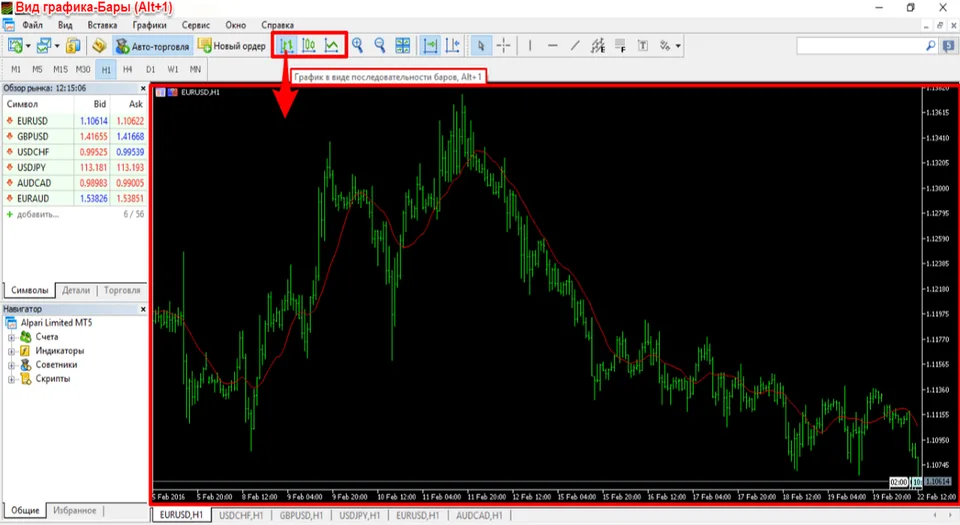Click the toolbar search input field
The width and height of the screenshot is (960, 525).
(x=860, y=45)
